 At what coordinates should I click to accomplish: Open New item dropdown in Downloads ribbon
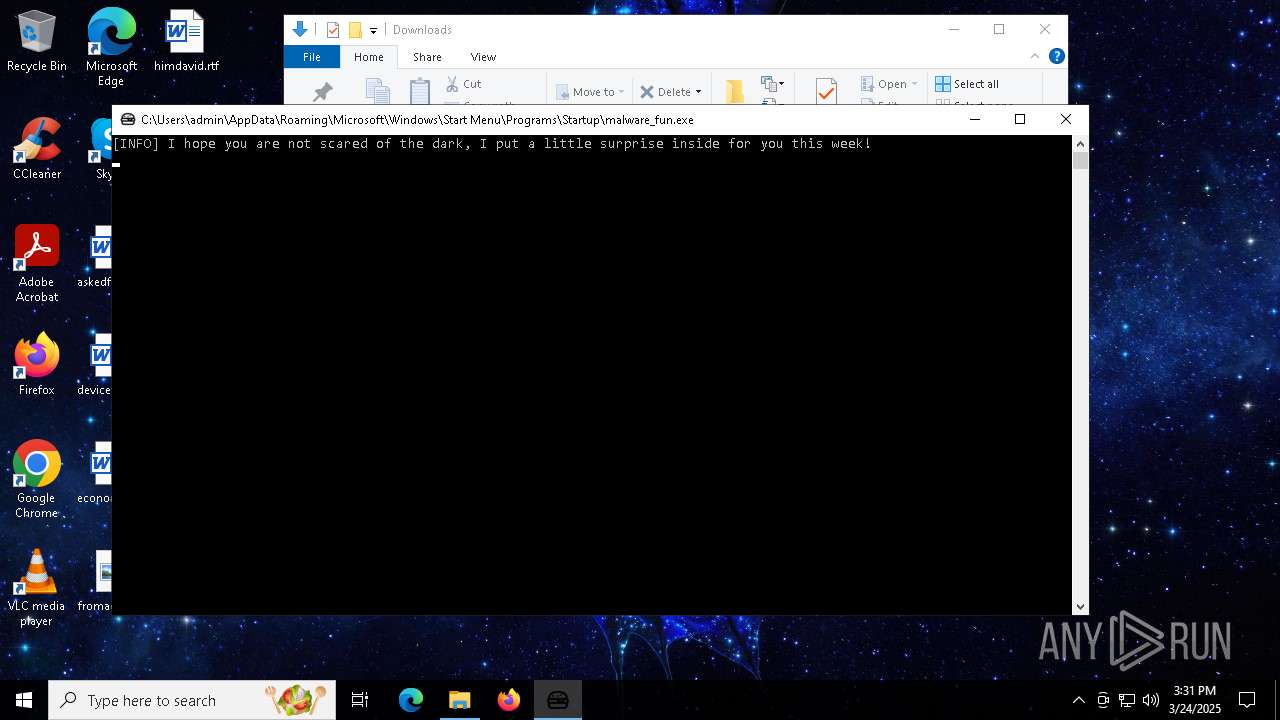coord(772,84)
